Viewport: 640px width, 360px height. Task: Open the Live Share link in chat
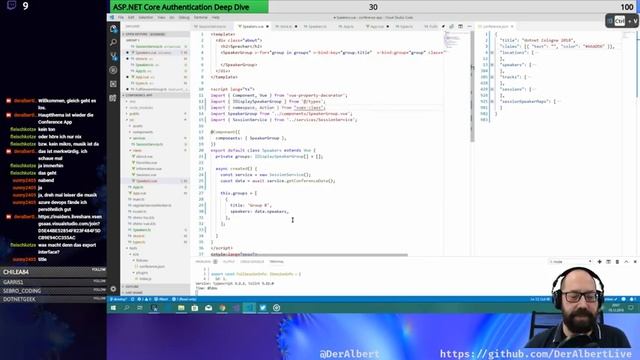coord(69,227)
